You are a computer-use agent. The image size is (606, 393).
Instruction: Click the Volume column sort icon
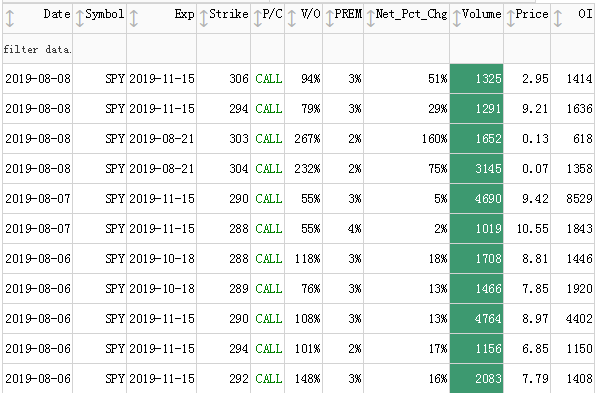(x=457, y=18)
